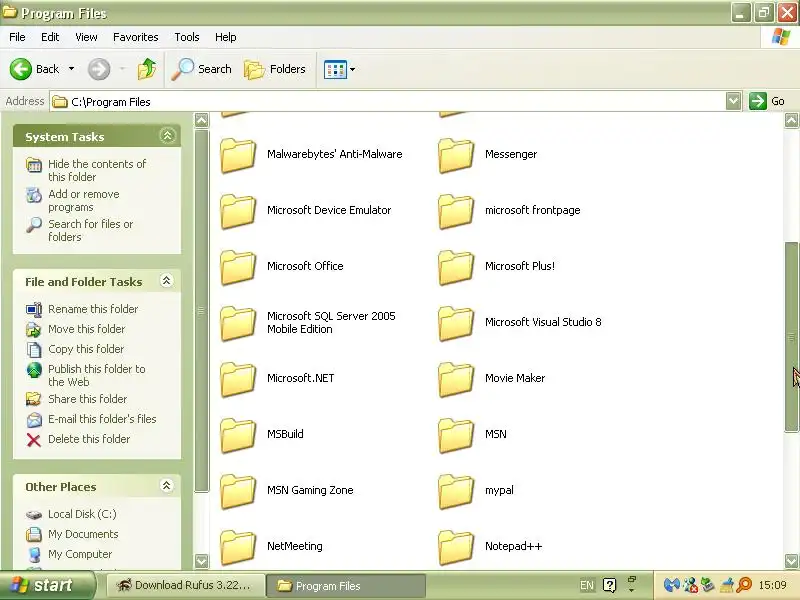The width and height of the screenshot is (800, 600).
Task: Click the language bar help question icon
Action: (610, 585)
